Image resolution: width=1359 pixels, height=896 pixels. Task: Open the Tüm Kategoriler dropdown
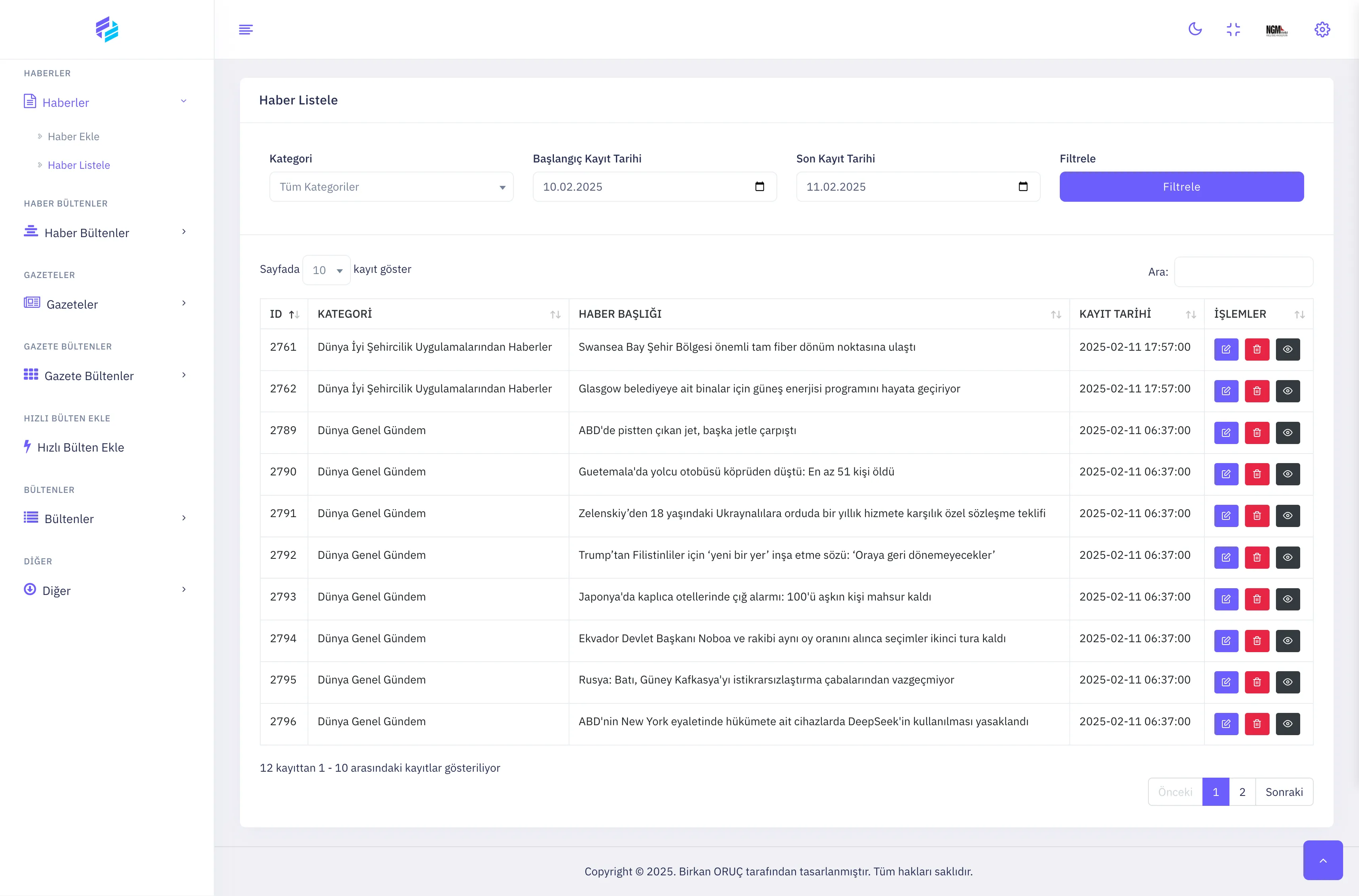tap(391, 187)
